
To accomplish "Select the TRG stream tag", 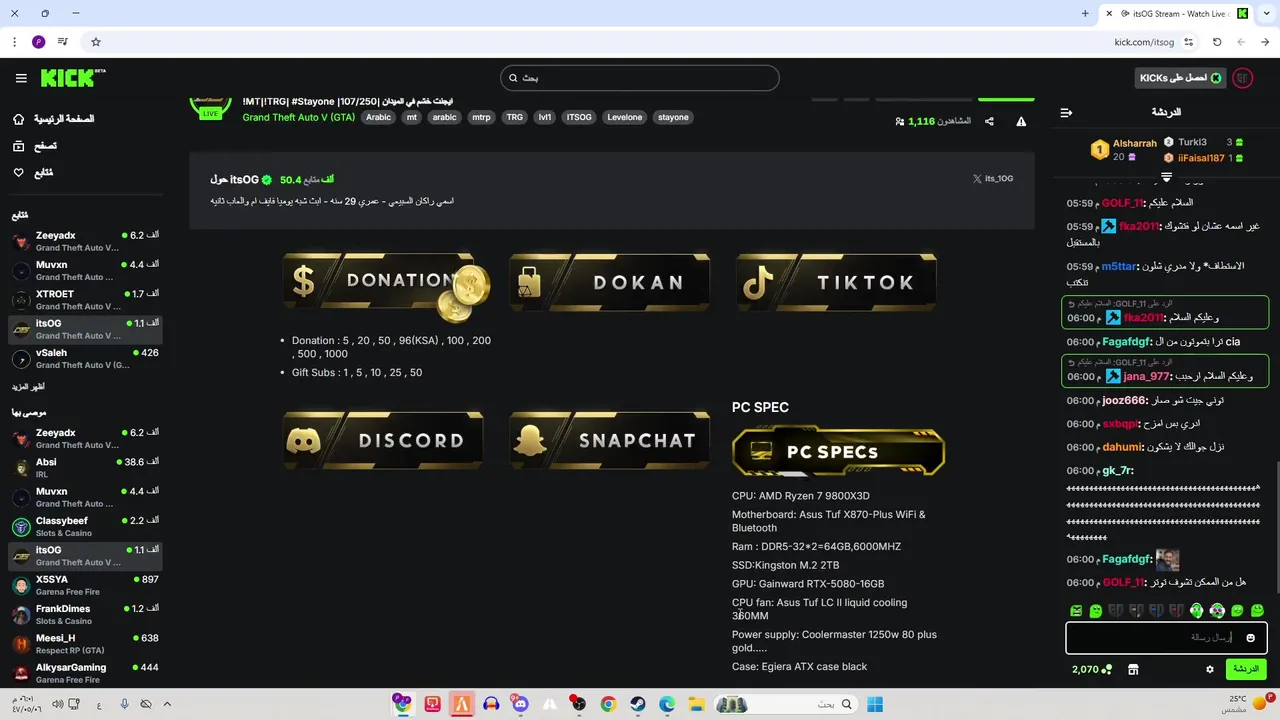I will coord(514,117).
